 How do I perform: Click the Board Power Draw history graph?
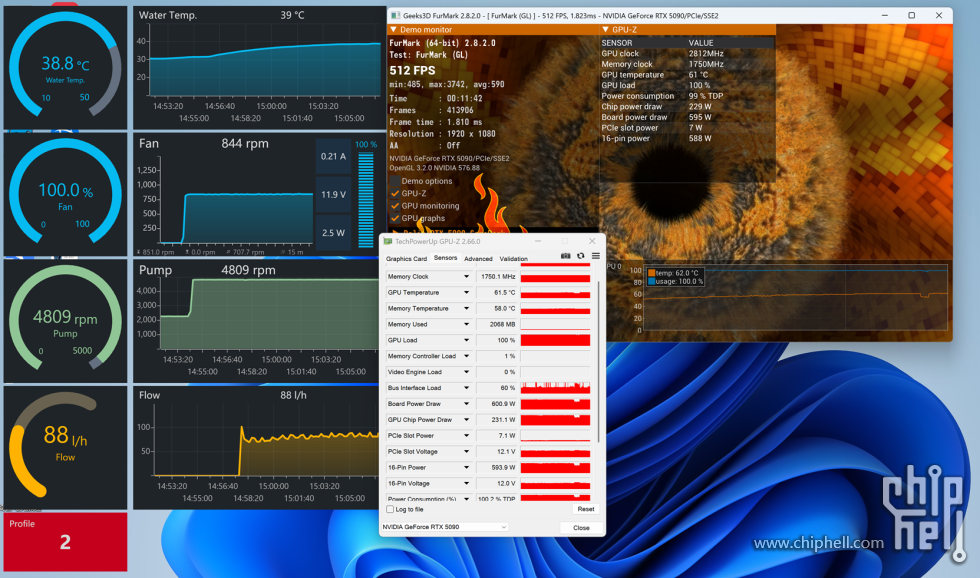[x=555, y=404]
